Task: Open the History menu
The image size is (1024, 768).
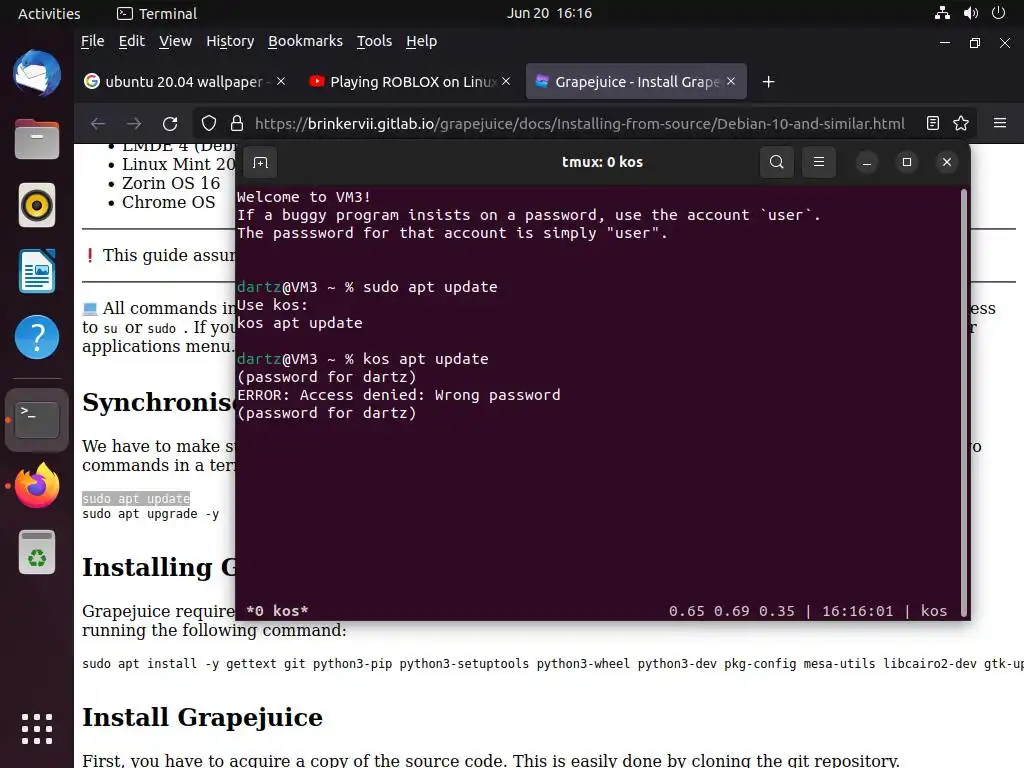Action: click(230, 41)
